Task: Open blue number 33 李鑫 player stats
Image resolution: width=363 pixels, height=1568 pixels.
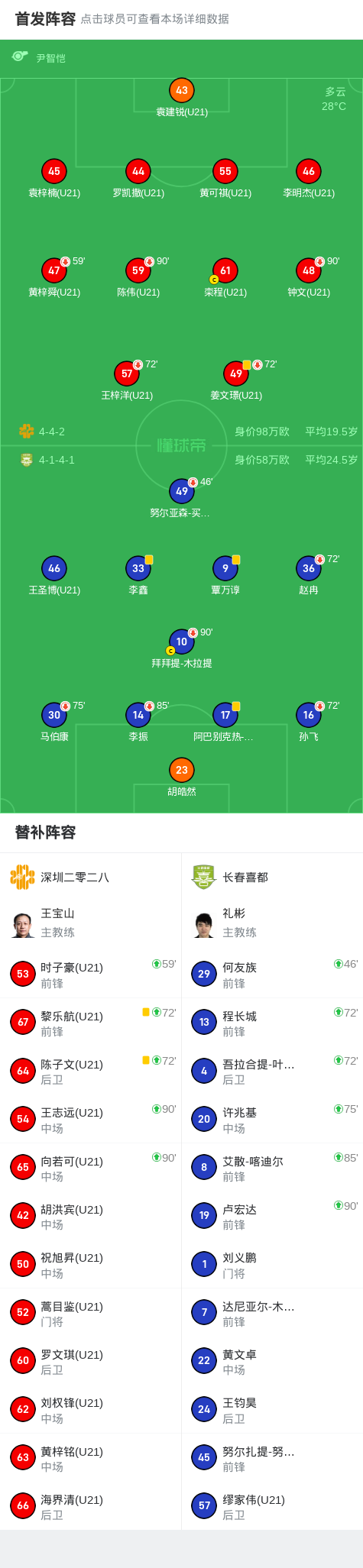Action: point(138,568)
